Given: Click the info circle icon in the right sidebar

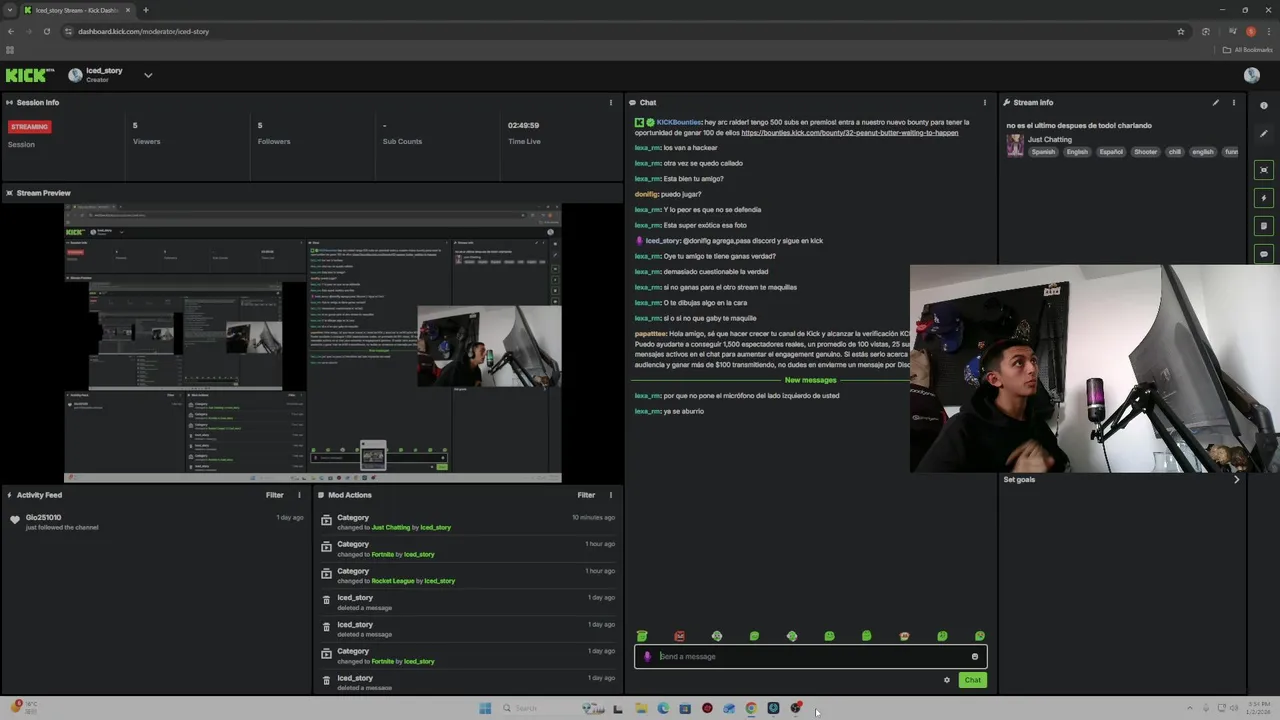Looking at the screenshot, I should [1264, 105].
